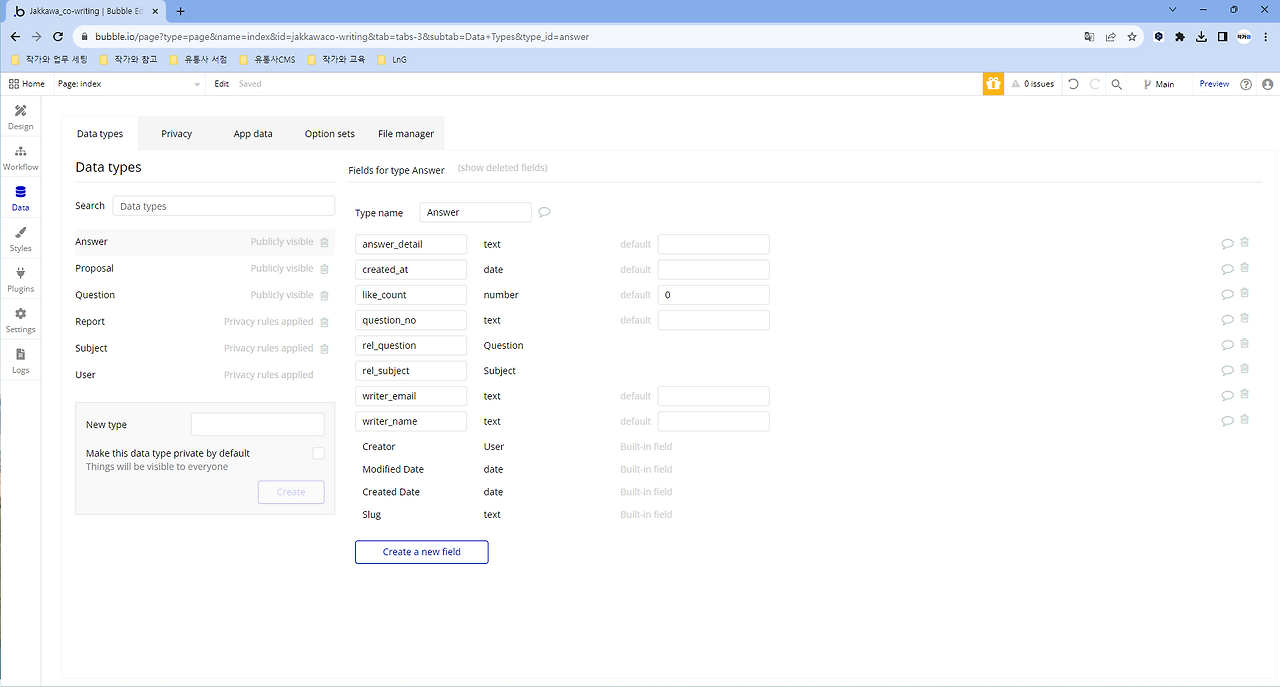The height and width of the screenshot is (687, 1280).
Task: Open the Main branch dropdown
Action: [x=1160, y=84]
